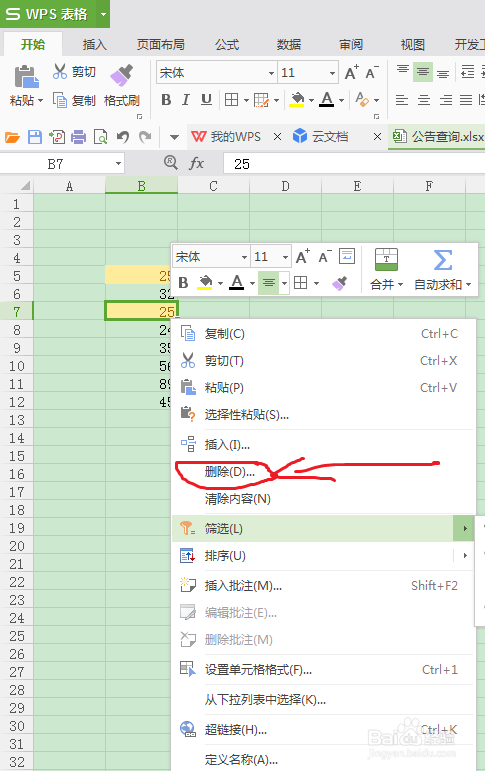Open font color dropdown arrow in ribbon
Screen dimensions: 485x771
tap(341, 100)
